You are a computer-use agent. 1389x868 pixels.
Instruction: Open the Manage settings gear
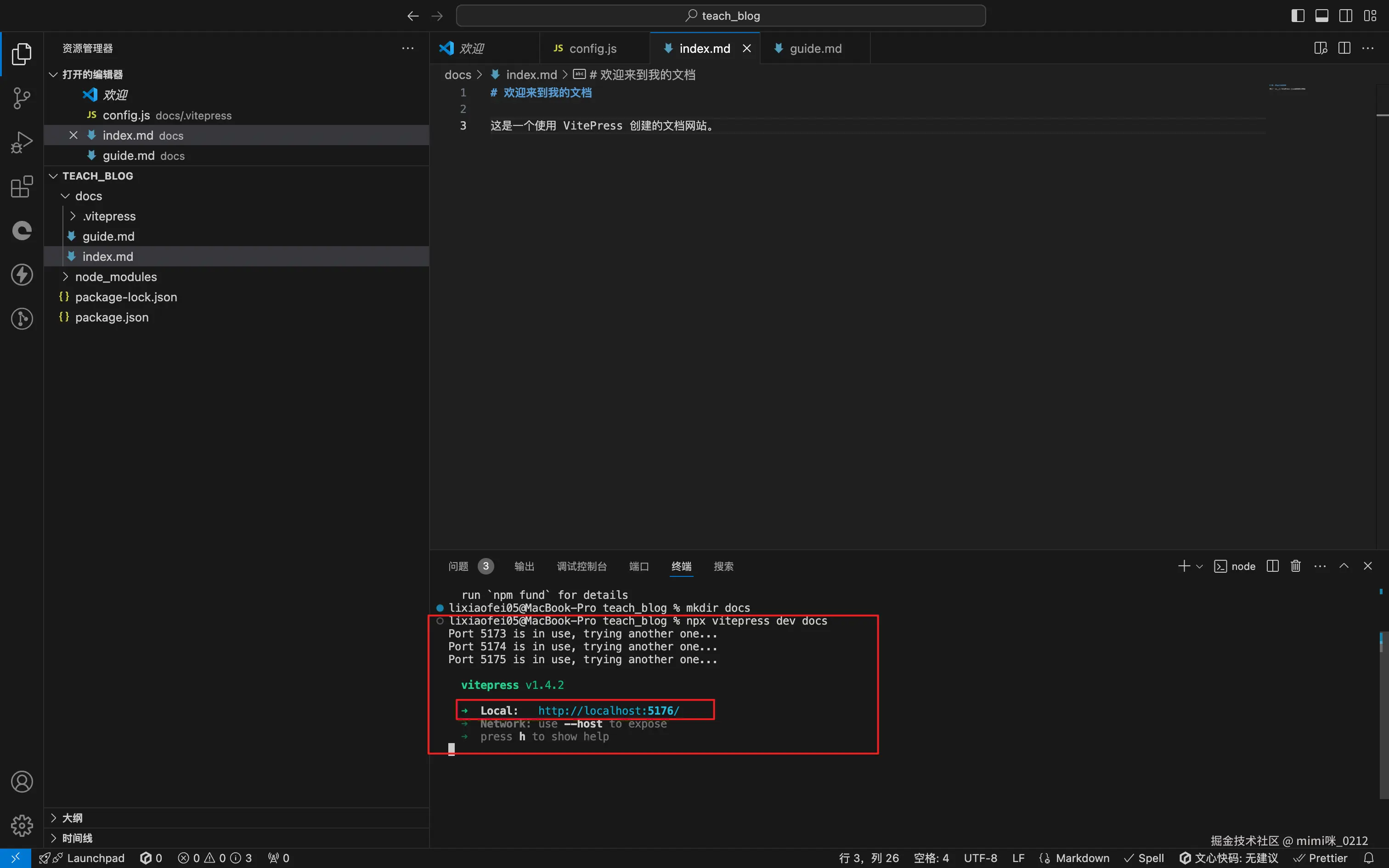click(22, 826)
